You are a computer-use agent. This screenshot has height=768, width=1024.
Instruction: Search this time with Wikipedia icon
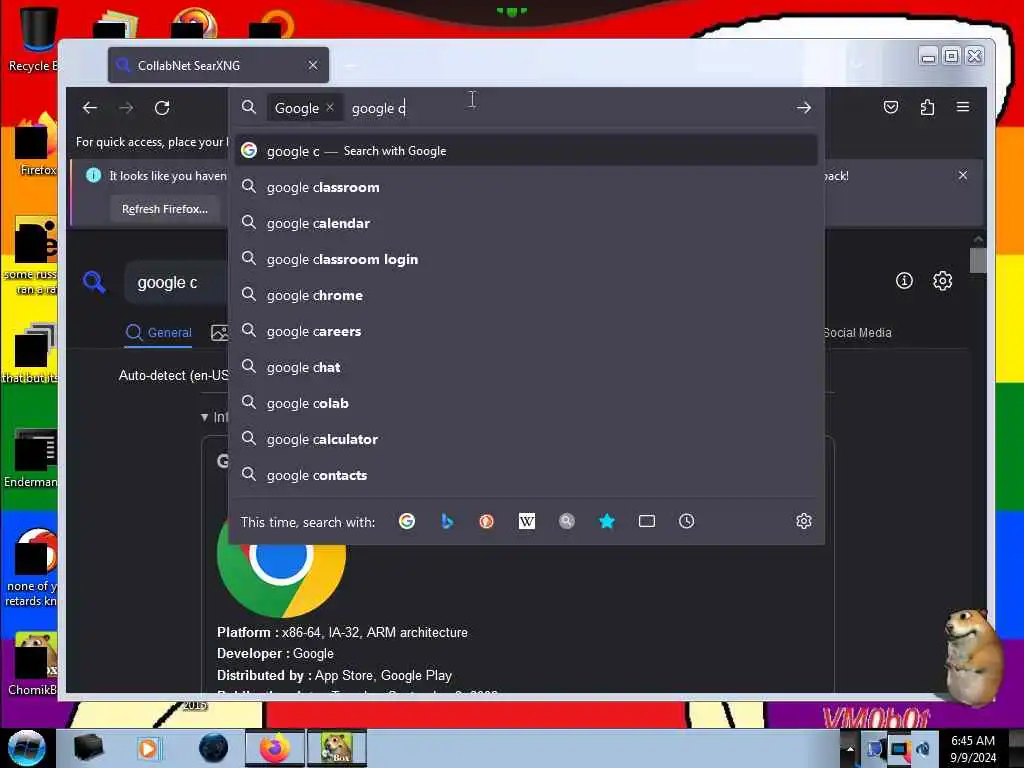coord(526,521)
